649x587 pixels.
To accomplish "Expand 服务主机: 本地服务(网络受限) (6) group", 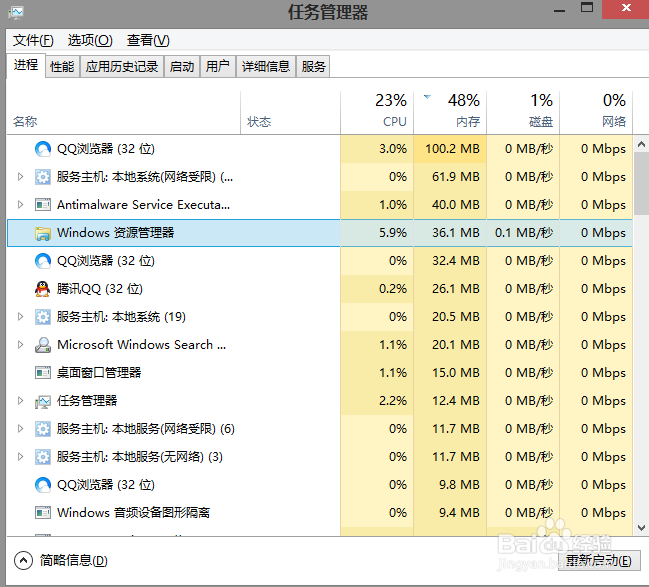I will [x=20, y=429].
